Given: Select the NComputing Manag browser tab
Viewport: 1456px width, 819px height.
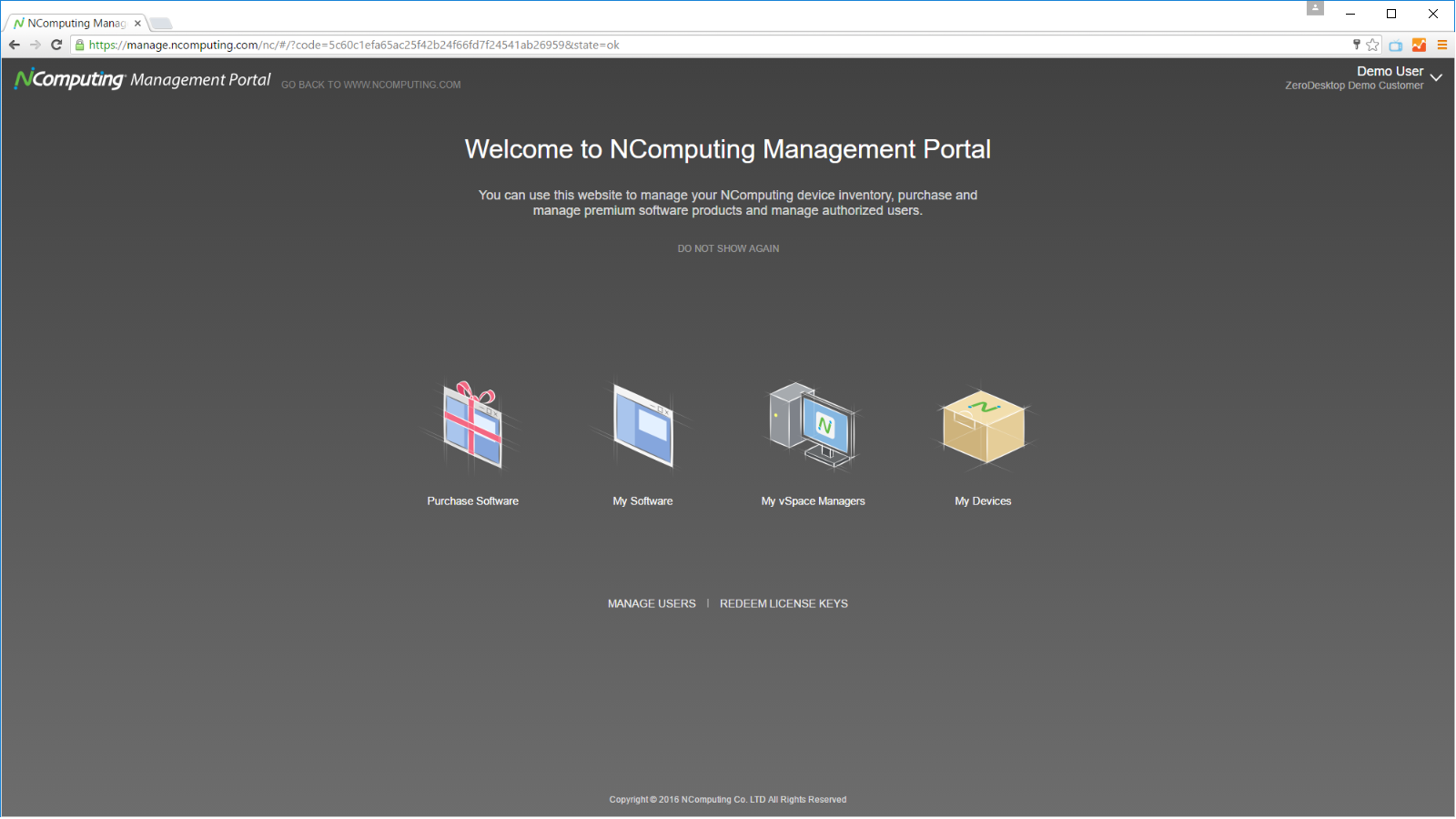Looking at the screenshot, I should (76, 24).
